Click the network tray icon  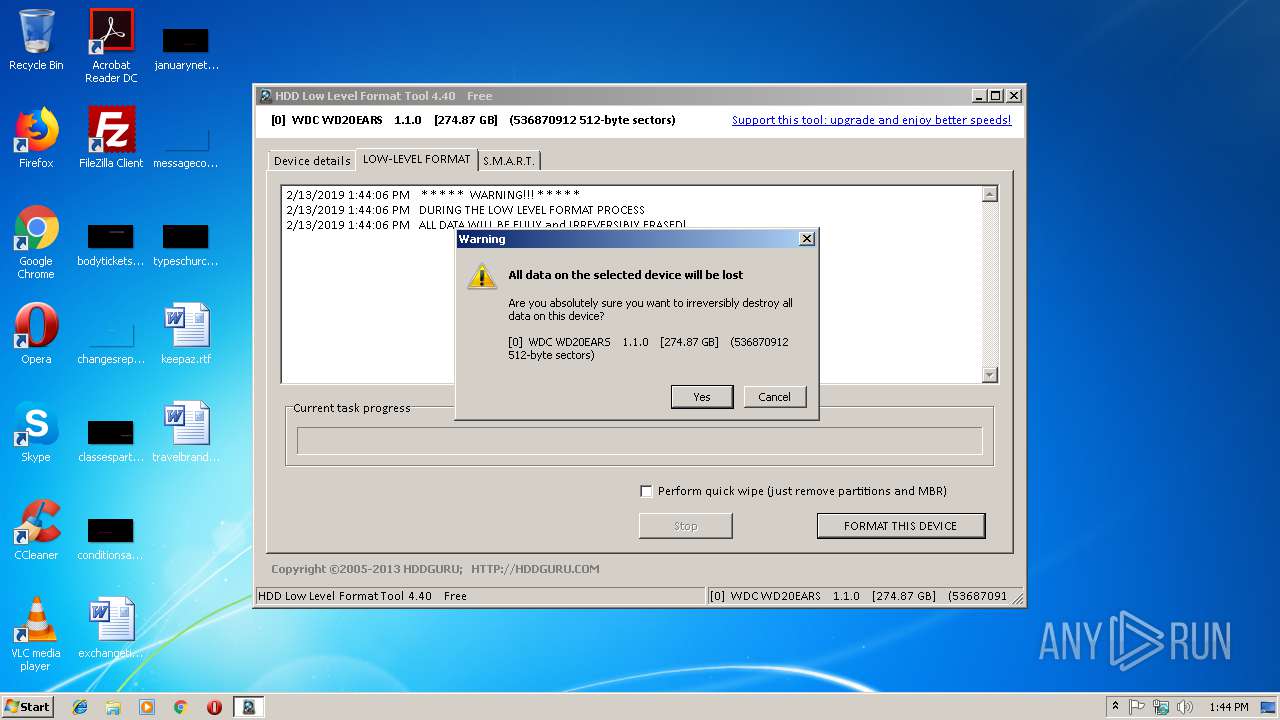coord(1162,707)
